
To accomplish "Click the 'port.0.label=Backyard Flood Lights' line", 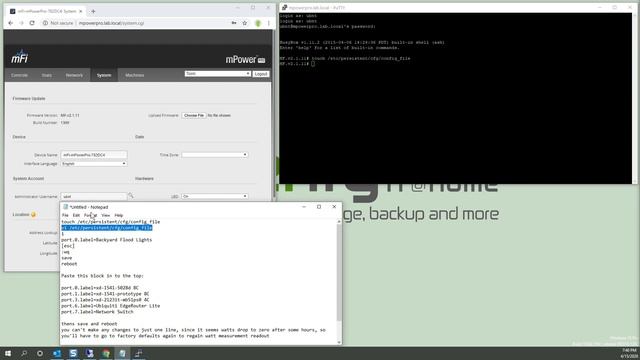I will (107, 240).
